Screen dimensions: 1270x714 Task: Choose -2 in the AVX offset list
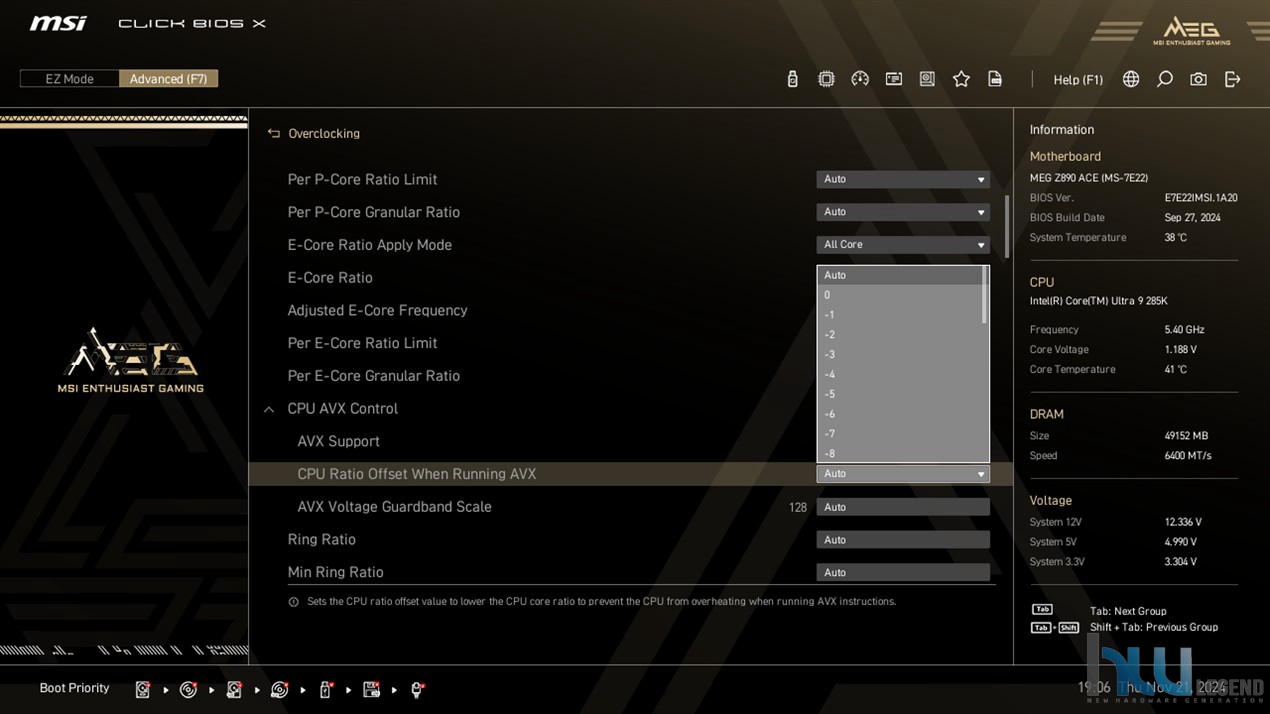click(900, 335)
